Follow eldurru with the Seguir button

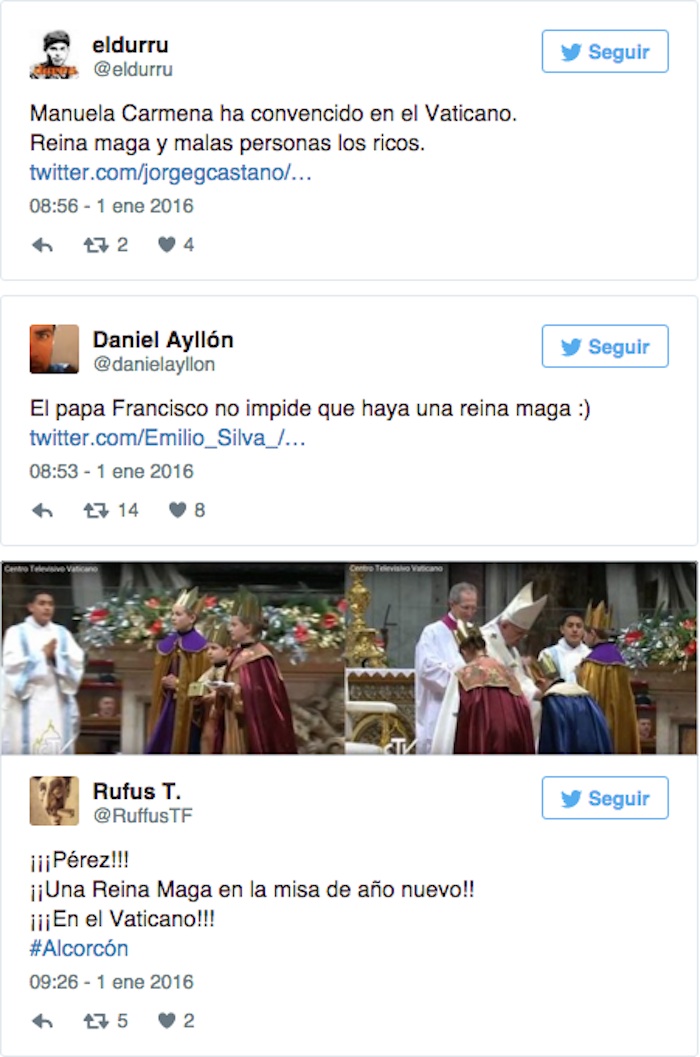click(605, 51)
